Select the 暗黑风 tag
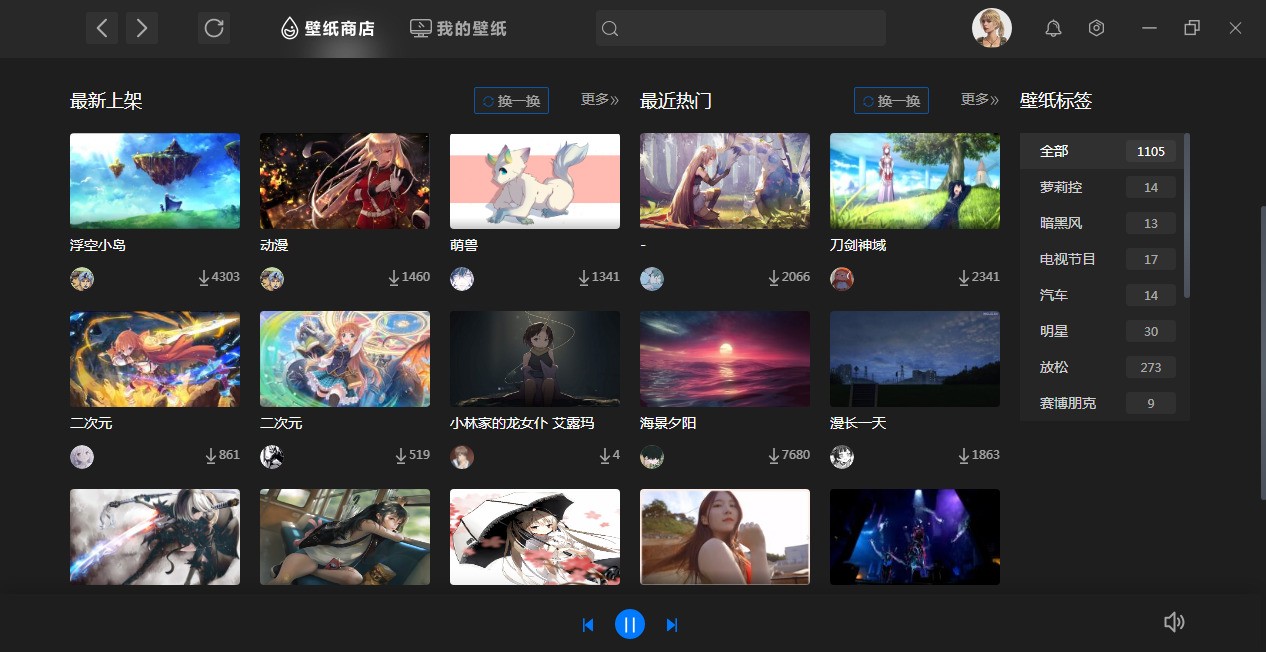 (1101, 223)
